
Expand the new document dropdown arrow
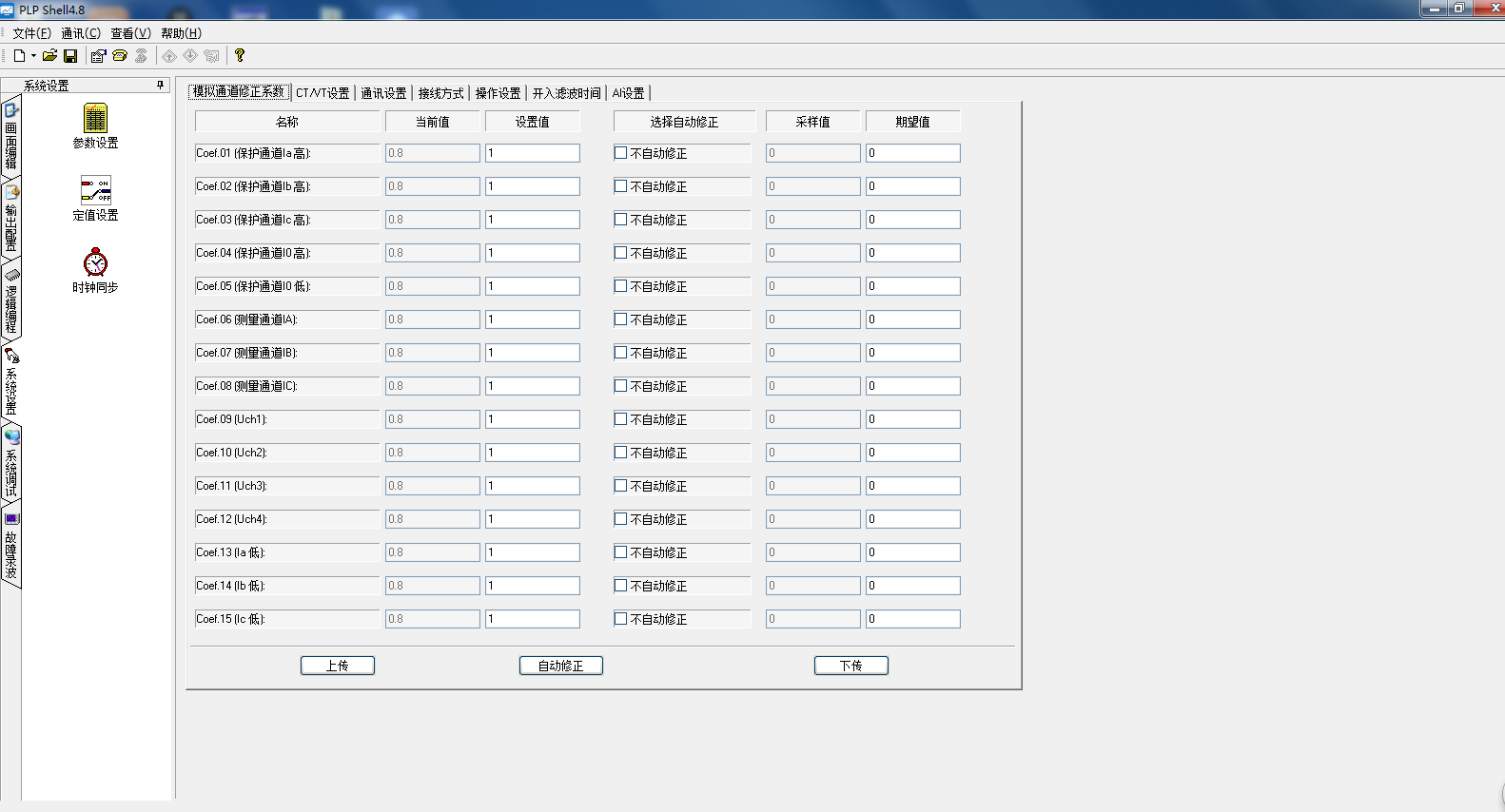click(x=33, y=56)
